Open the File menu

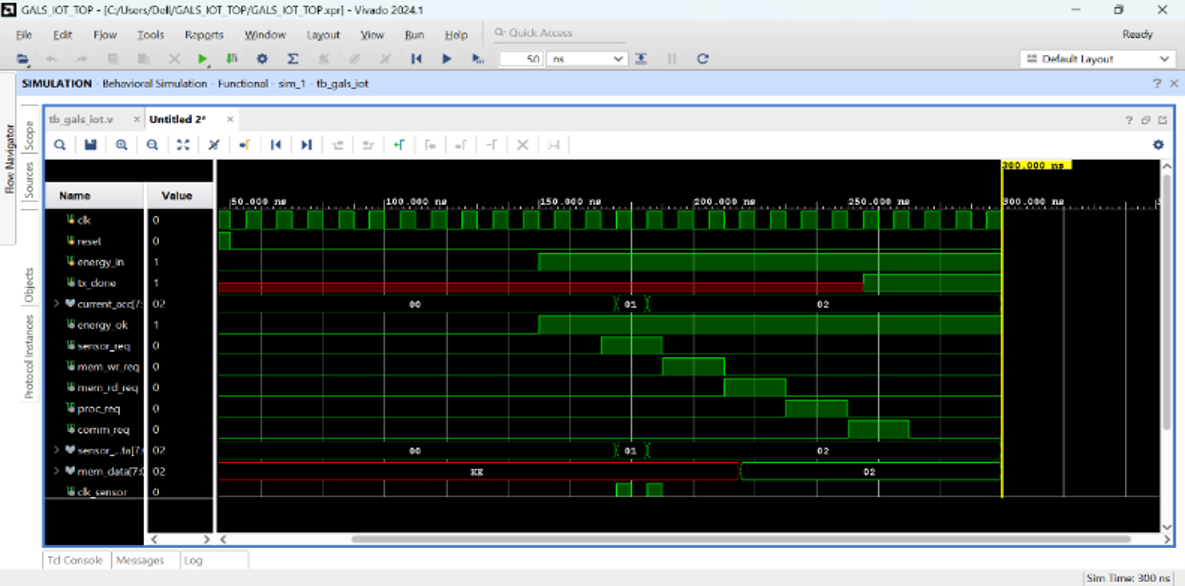[24, 35]
